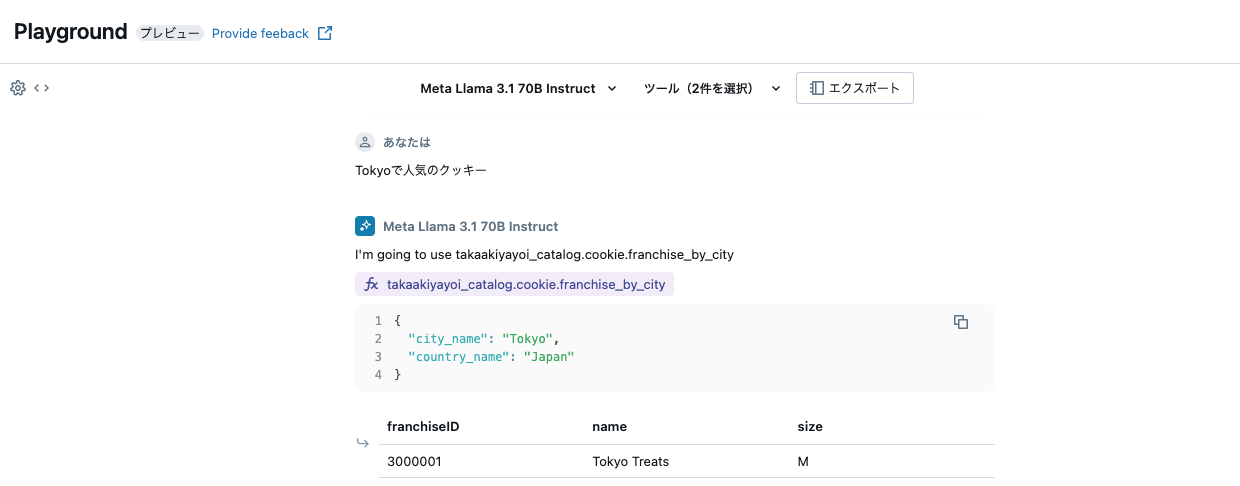Click the notebook icon in the エクスポート button
The image size is (1240, 486).
[x=817, y=88]
